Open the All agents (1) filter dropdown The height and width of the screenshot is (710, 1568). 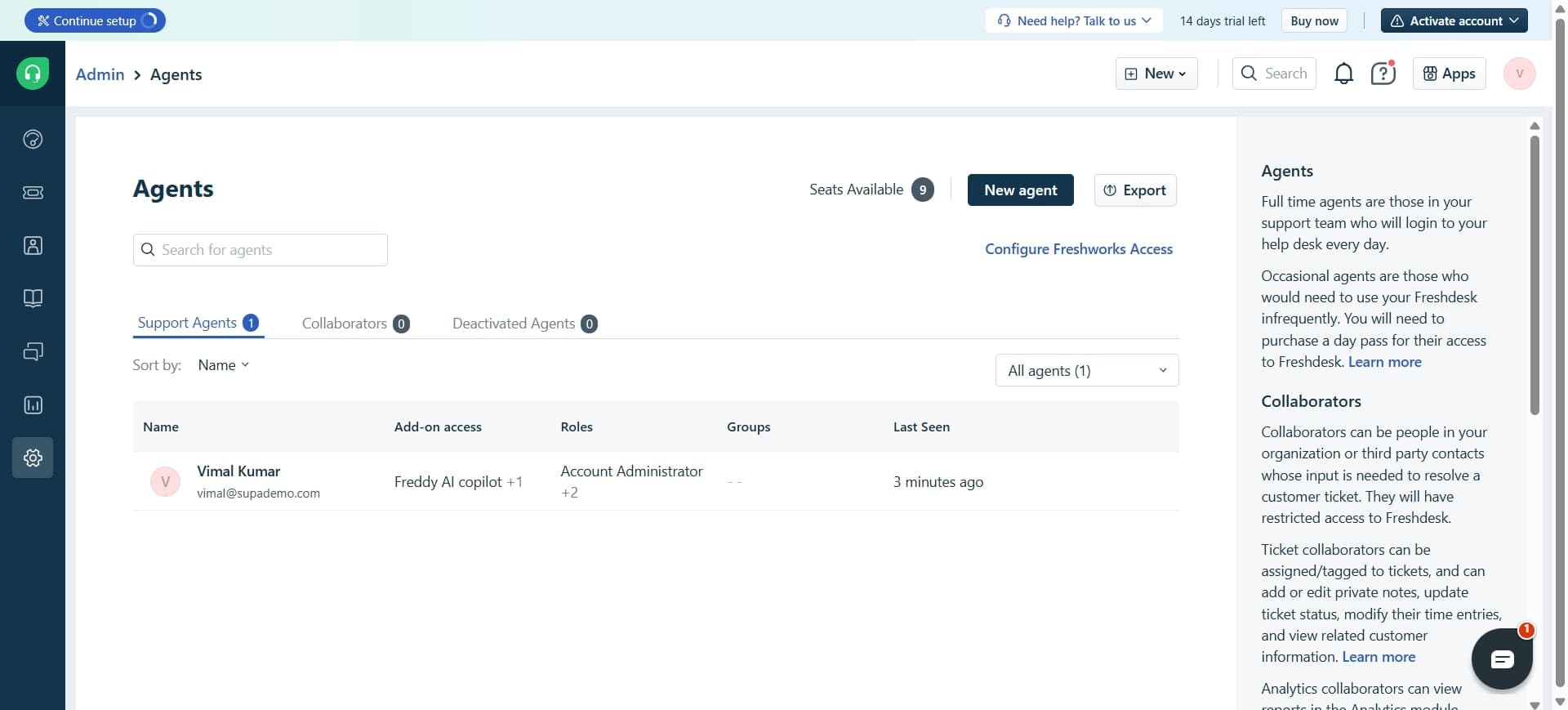click(1087, 370)
